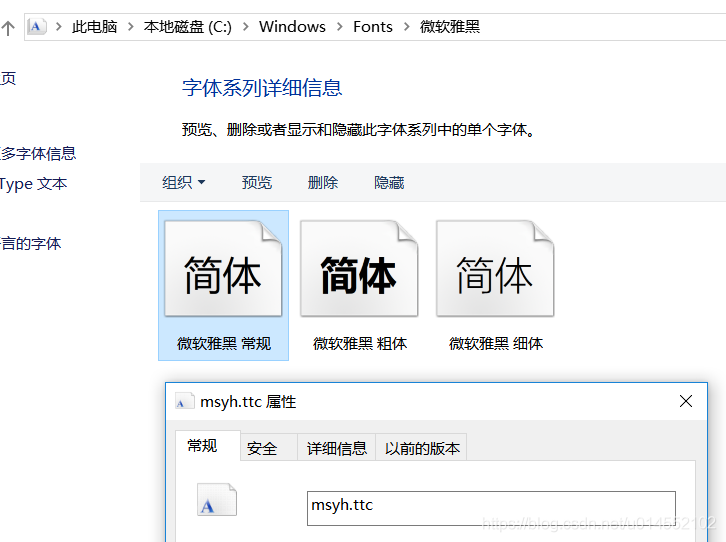Screen dimensions: 726x542
Task: Switch to 以前的版本 tab
Action: [421, 448]
